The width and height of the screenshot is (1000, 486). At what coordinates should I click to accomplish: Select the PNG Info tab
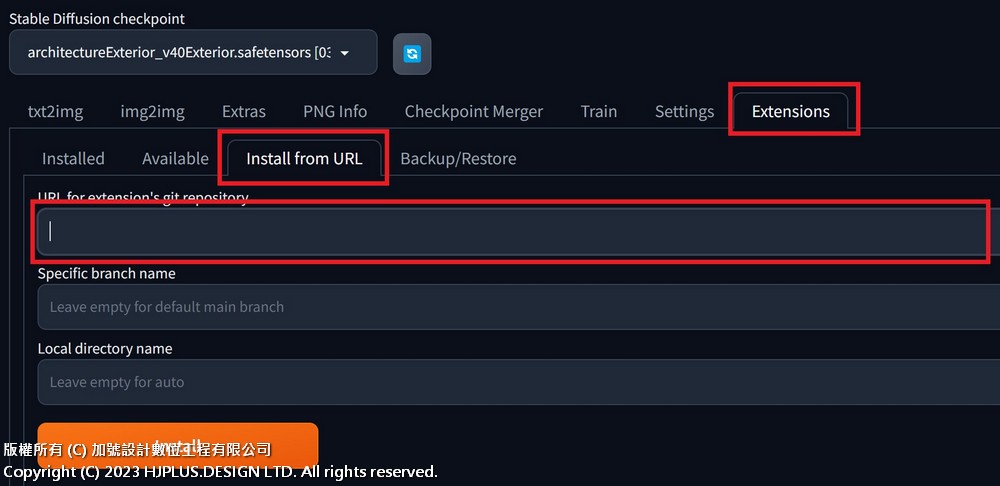pyautogui.click(x=335, y=111)
